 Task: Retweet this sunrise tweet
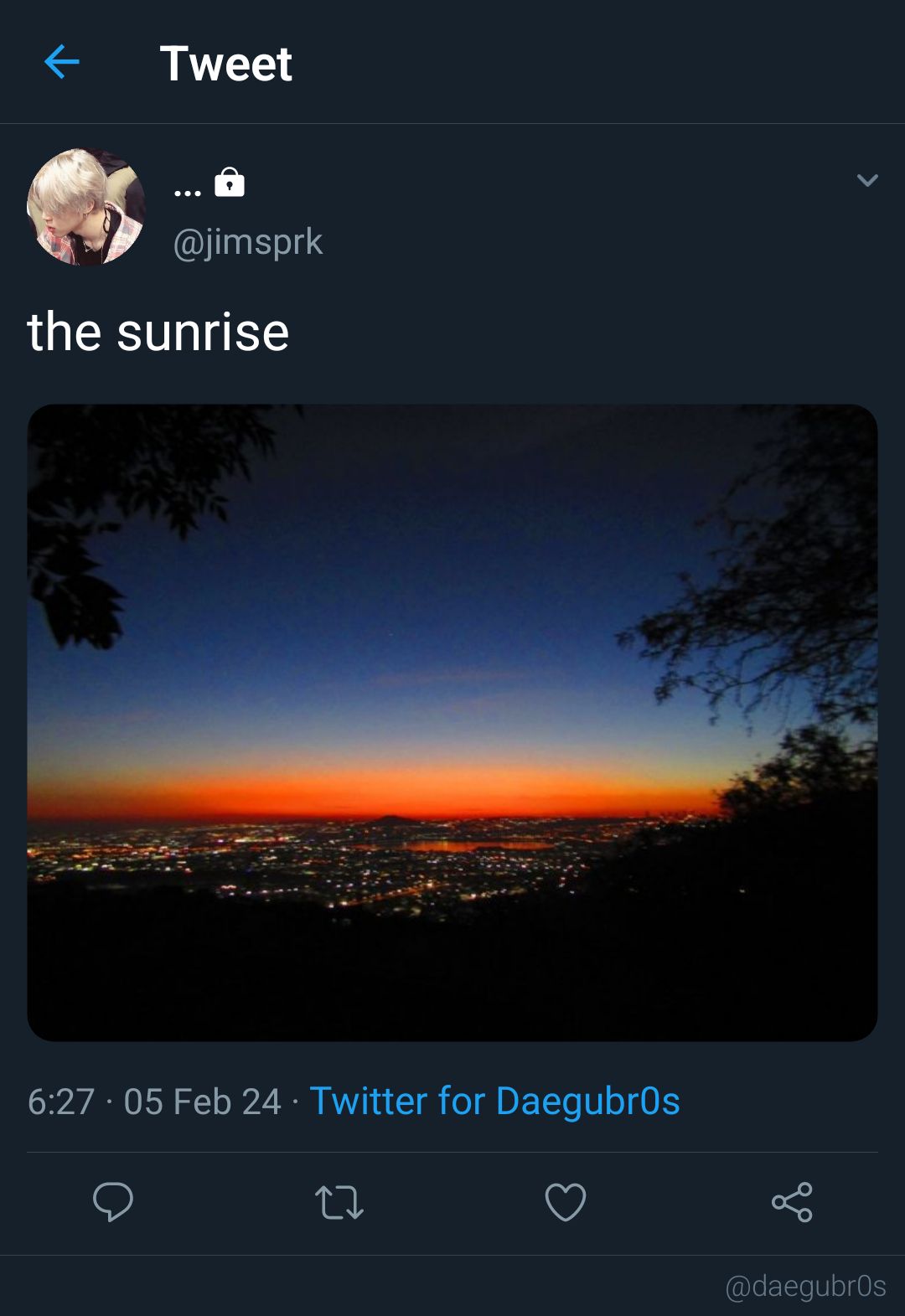tap(339, 1202)
